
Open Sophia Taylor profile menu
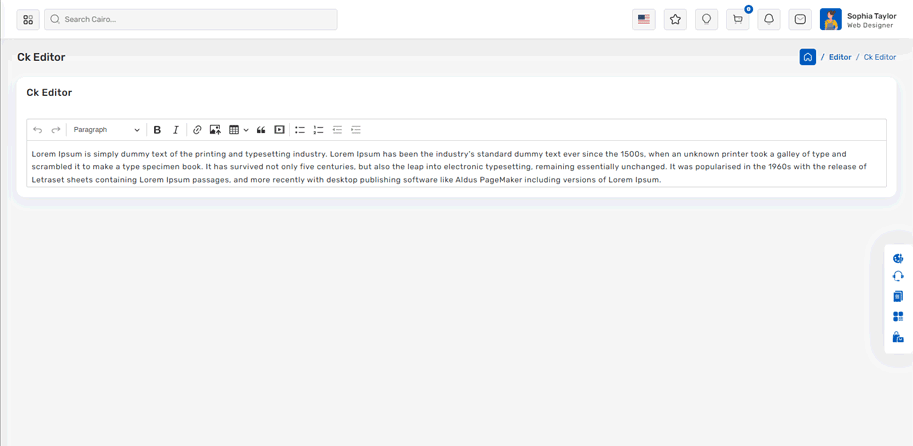click(x=858, y=19)
